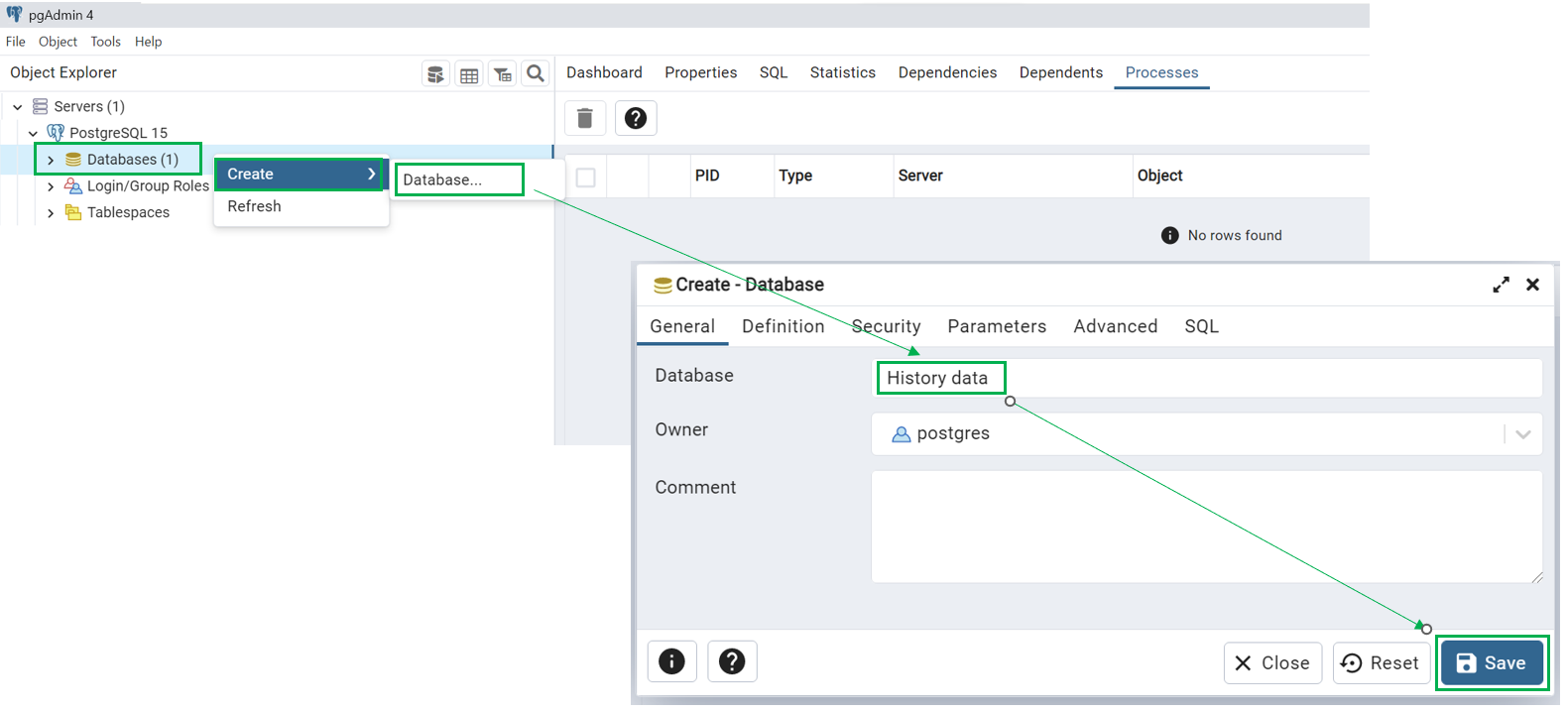Select the Tablespaces tree item

[x=128, y=212]
